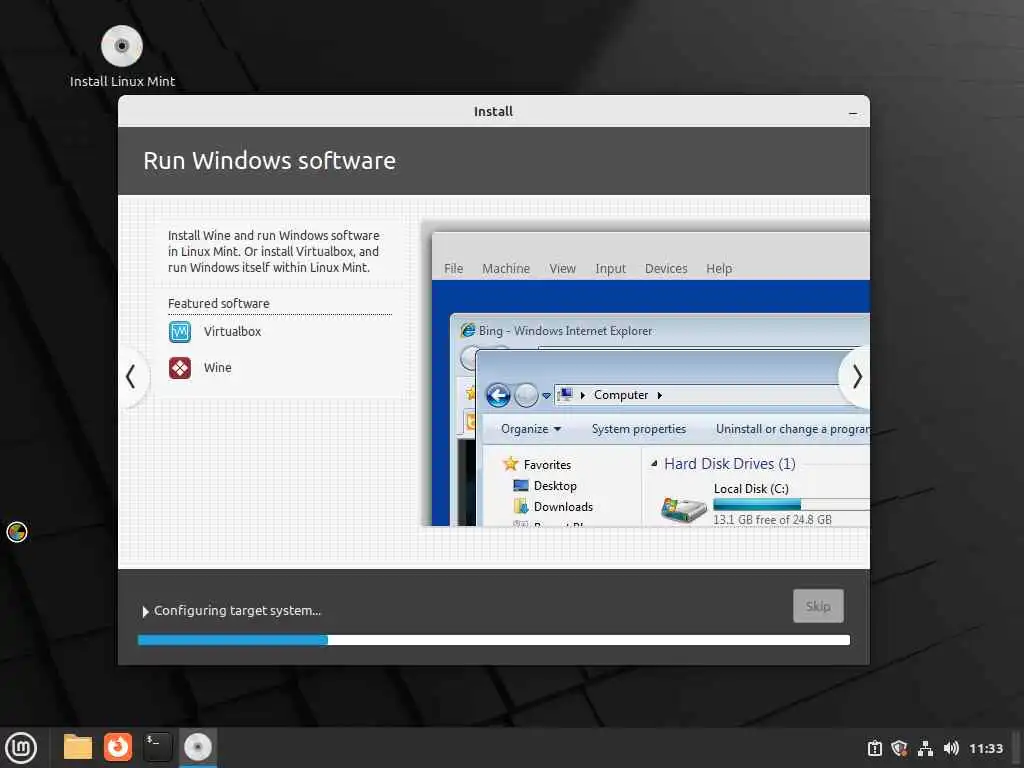The image size is (1024, 768).
Task: Click the removable drives tray icon
Action: 874,748
